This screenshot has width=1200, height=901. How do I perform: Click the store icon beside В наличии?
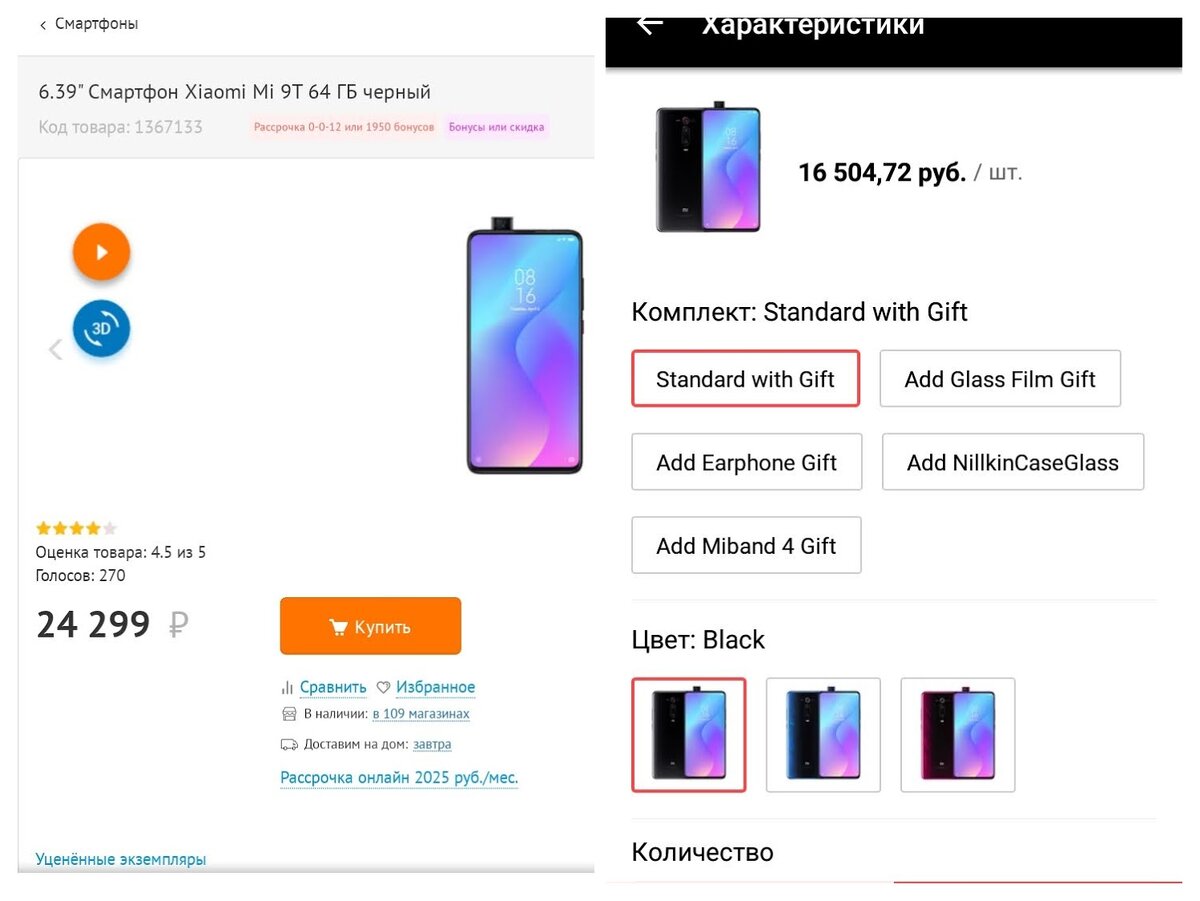tap(288, 713)
